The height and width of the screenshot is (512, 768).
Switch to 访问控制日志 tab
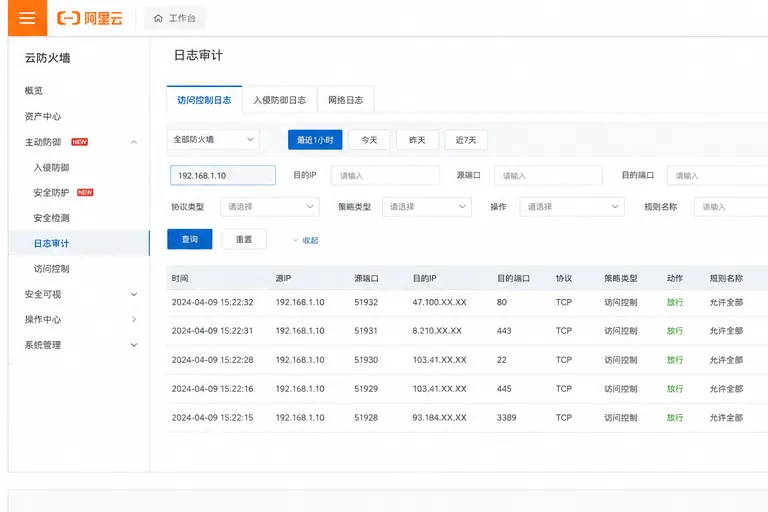point(204,100)
